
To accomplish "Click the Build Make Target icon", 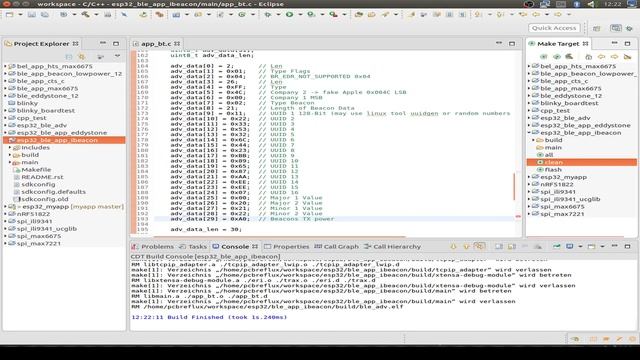I will tap(569, 57).
